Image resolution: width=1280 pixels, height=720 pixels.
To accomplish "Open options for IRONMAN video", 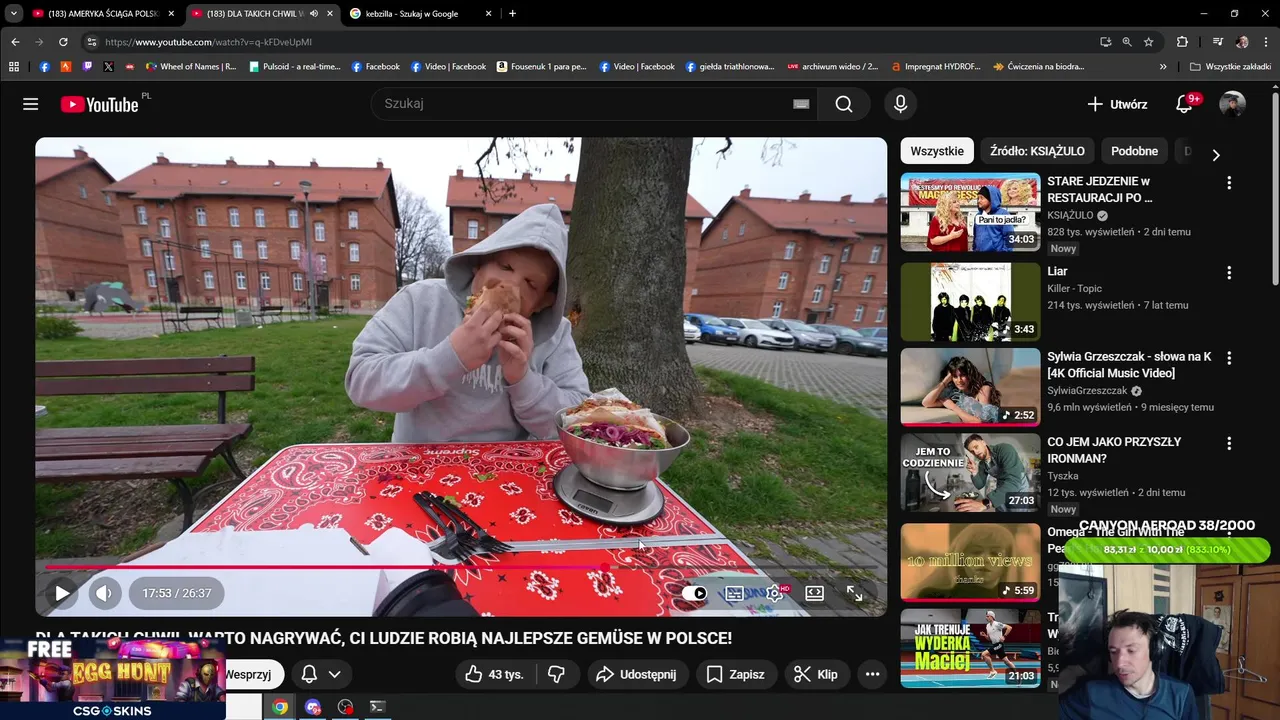I will [1229, 443].
